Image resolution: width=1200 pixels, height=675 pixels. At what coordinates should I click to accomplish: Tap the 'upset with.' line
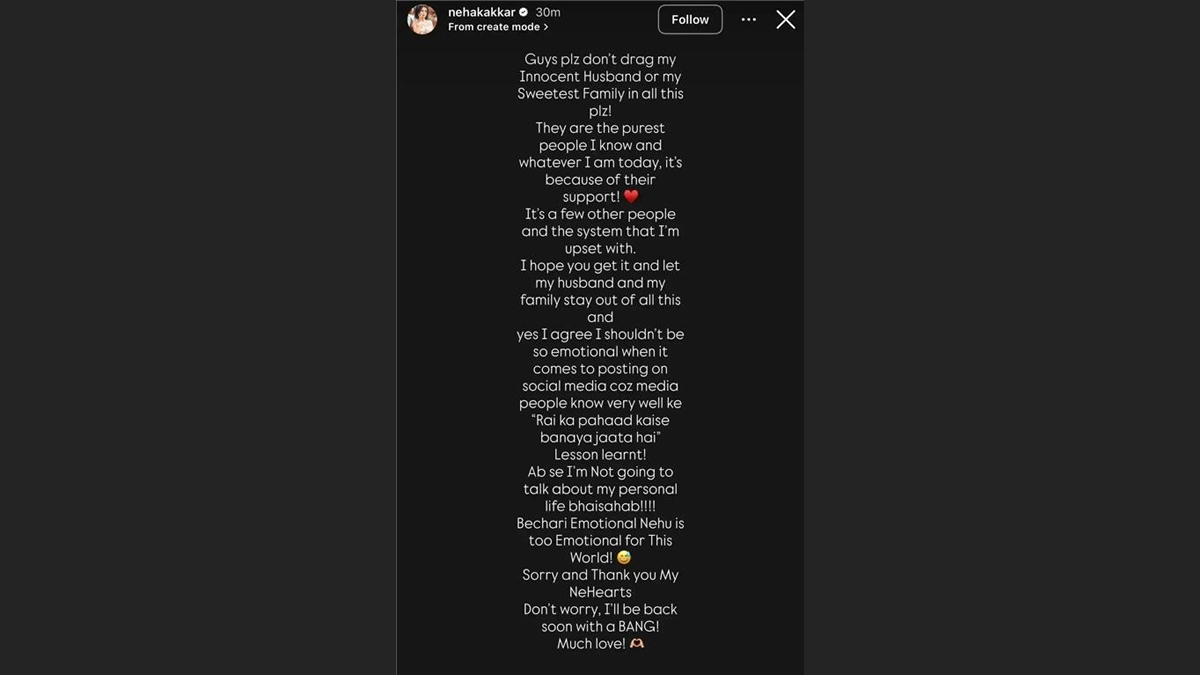(x=600, y=248)
